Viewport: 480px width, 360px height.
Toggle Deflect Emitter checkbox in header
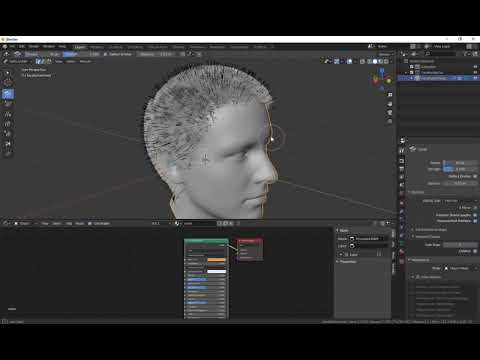[106, 54]
